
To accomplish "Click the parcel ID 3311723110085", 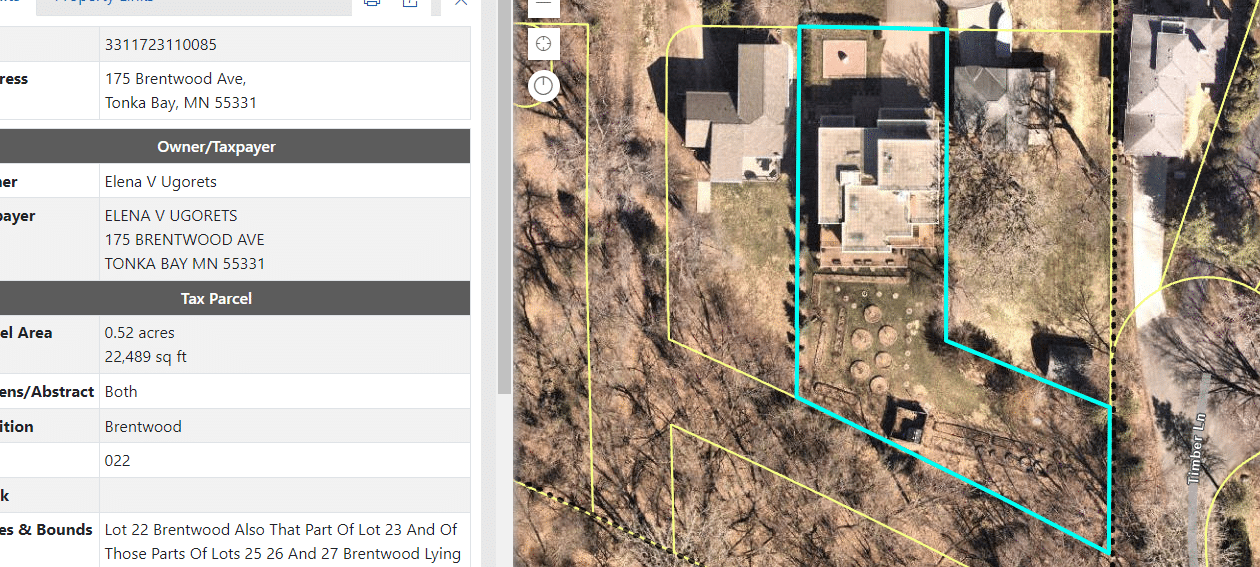I will [x=160, y=45].
